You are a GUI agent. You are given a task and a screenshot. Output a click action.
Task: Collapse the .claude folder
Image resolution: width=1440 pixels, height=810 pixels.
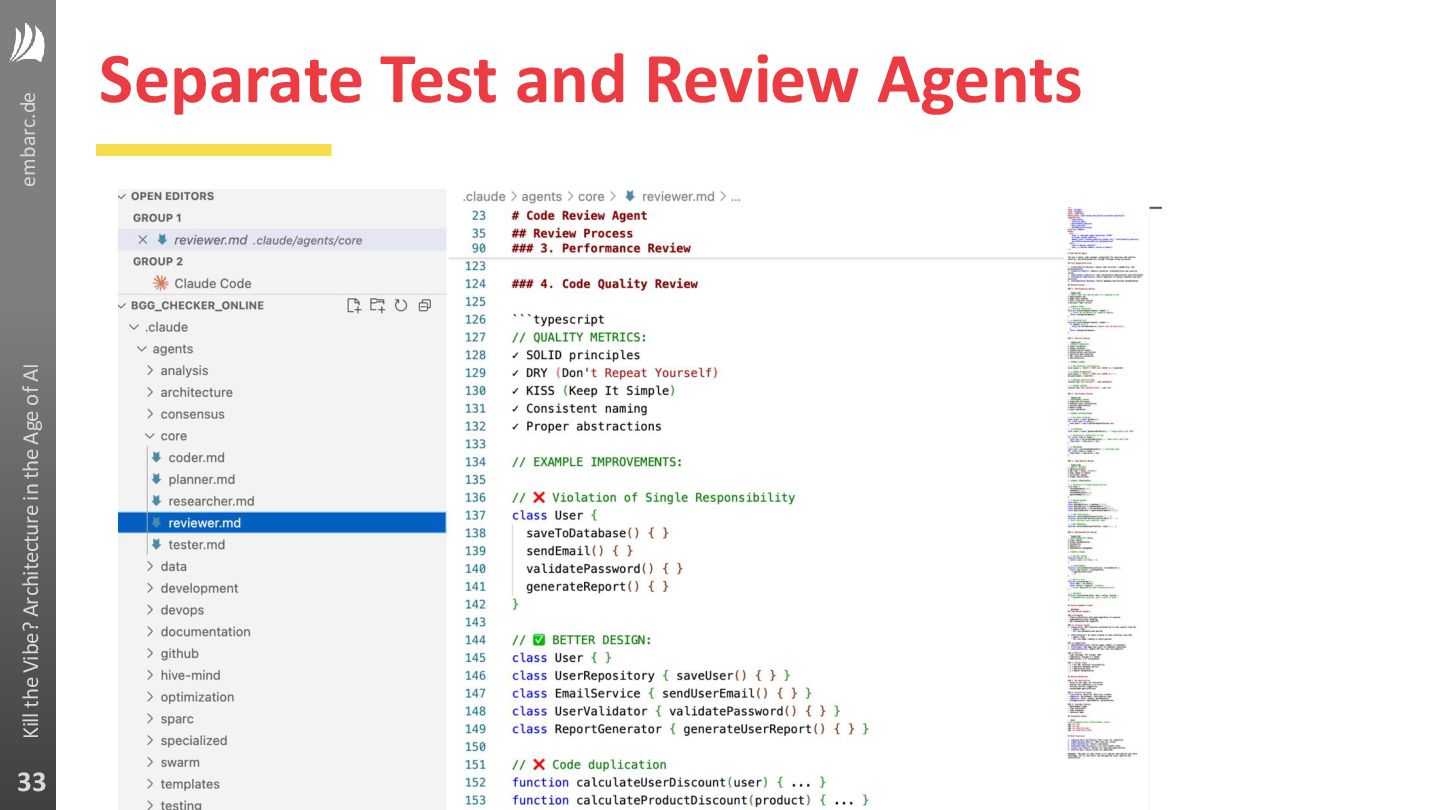click(134, 327)
